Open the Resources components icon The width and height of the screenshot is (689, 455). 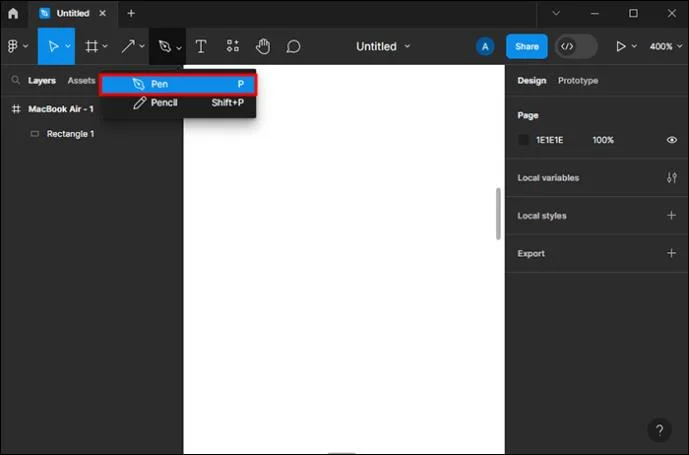[233, 46]
